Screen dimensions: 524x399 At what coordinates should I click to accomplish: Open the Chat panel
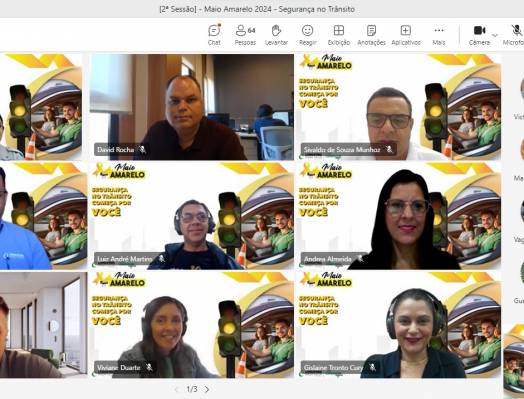pyautogui.click(x=214, y=35)
